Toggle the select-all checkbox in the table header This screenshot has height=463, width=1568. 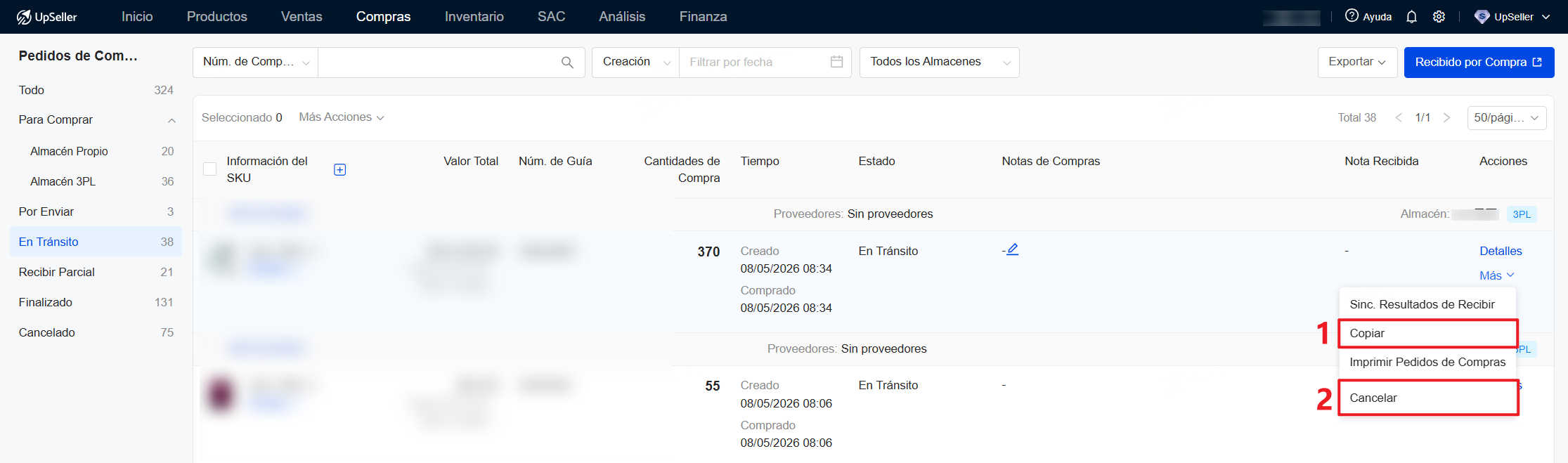tap(209, 169)
